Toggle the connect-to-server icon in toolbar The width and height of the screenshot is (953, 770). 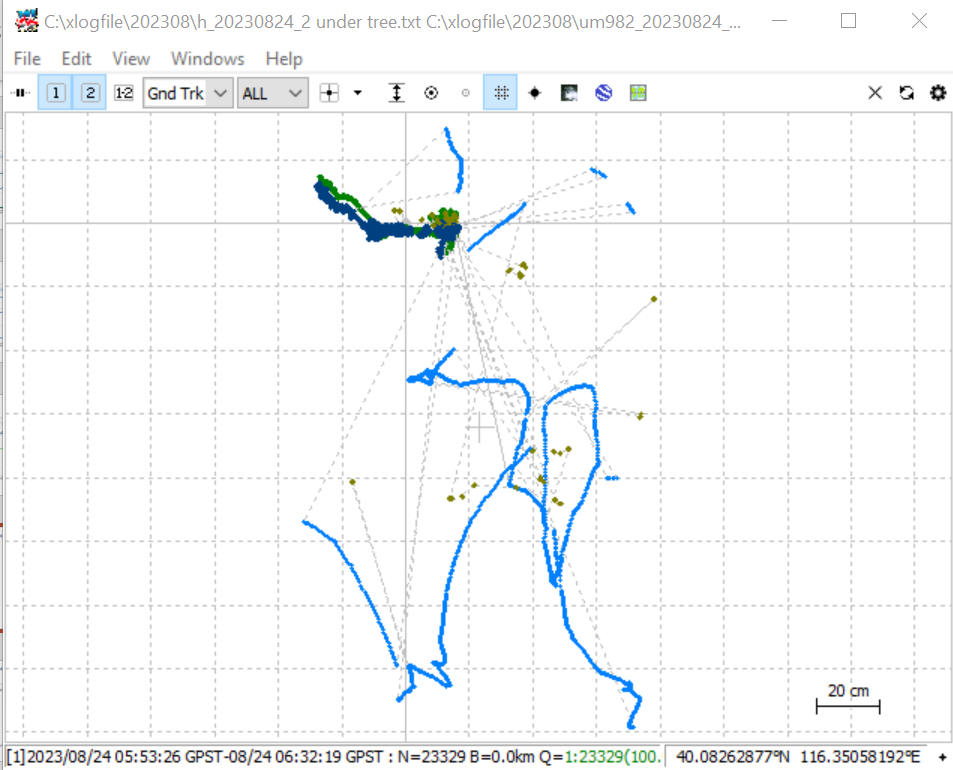[21, 93]
